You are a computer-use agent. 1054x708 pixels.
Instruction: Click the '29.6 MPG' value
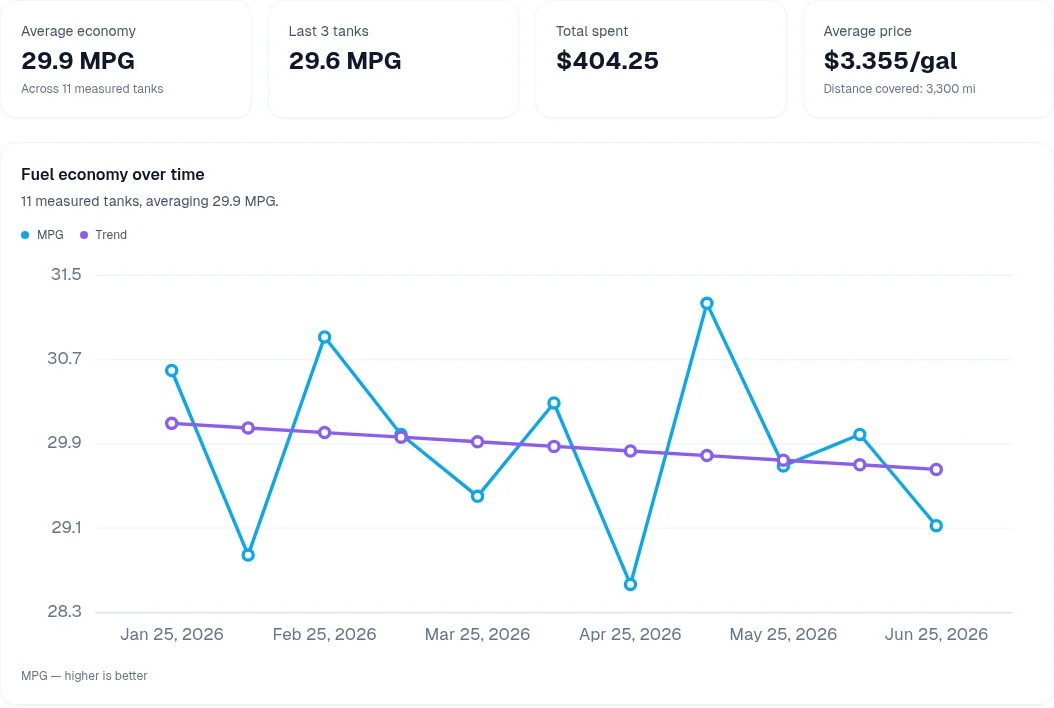[345, 61]
